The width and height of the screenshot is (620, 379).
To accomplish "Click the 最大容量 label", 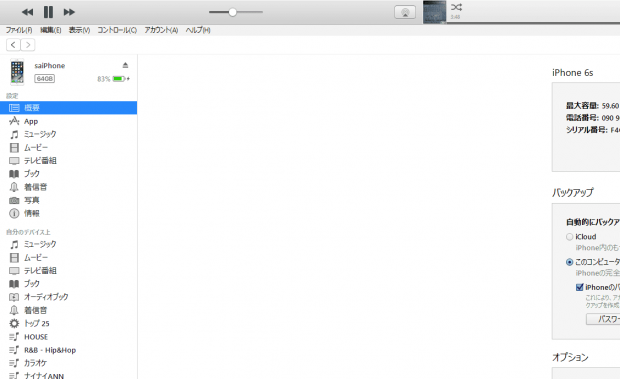I will [x=582, y=106].
